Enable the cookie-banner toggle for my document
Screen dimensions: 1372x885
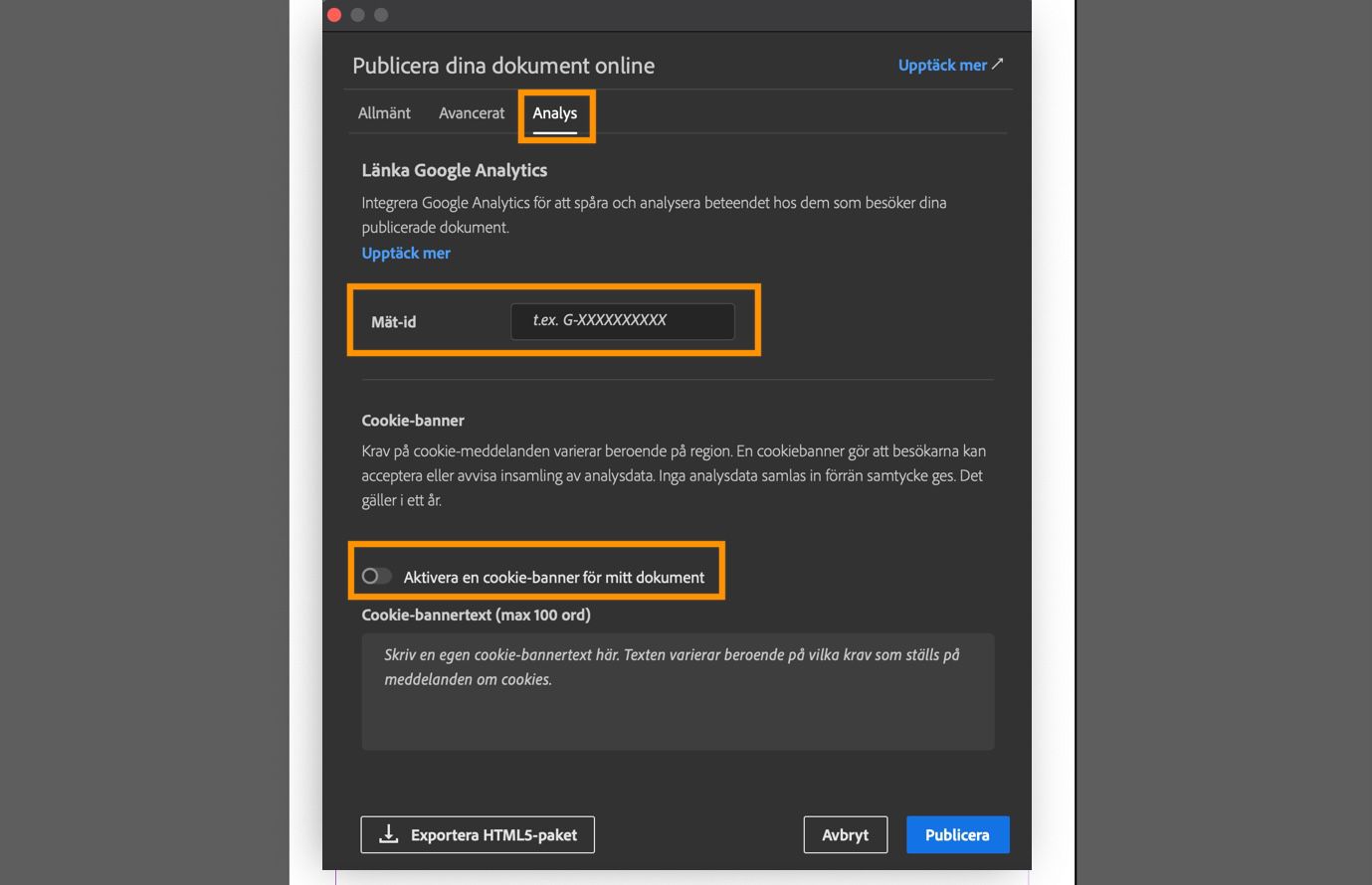pyautogui.click(x=376, y=577)
